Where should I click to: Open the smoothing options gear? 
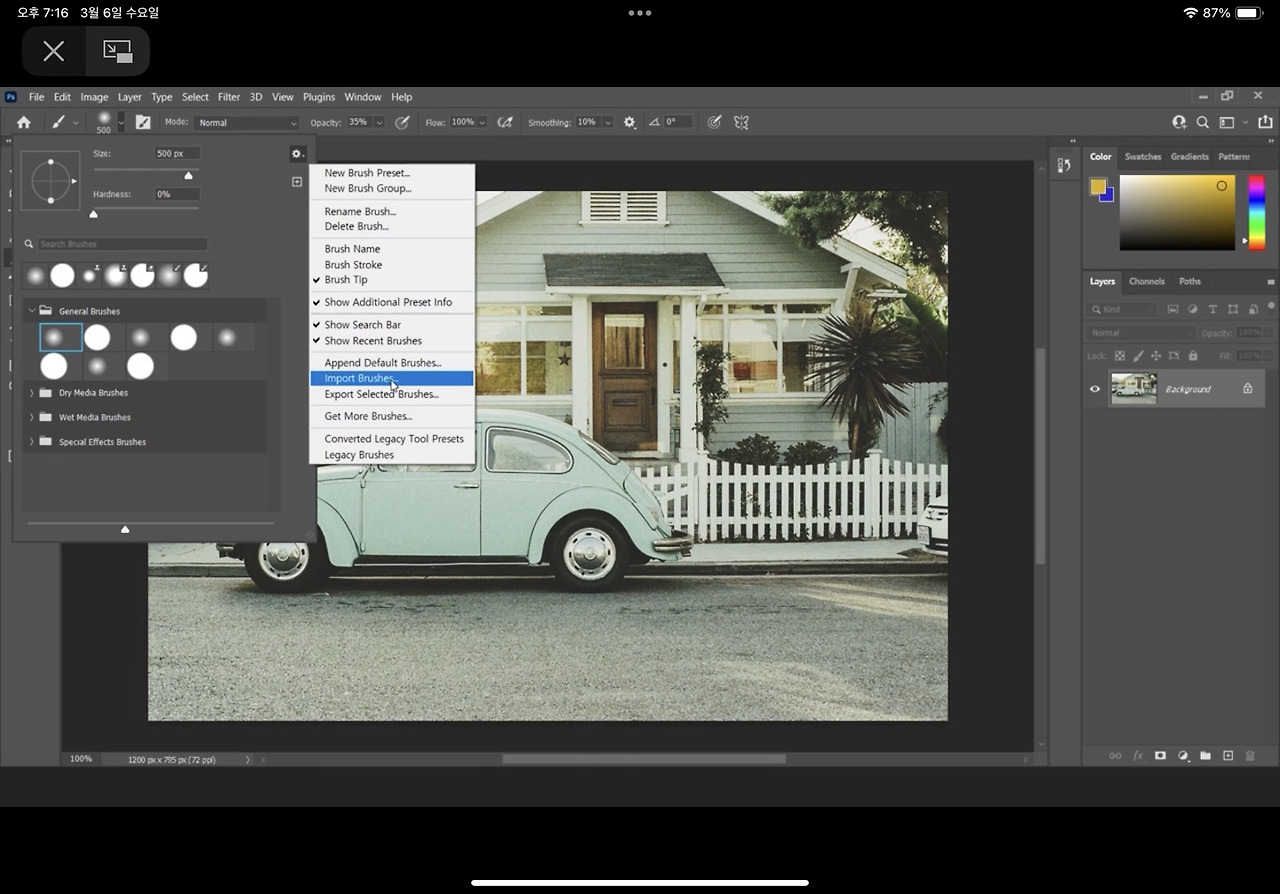[629, 122]
